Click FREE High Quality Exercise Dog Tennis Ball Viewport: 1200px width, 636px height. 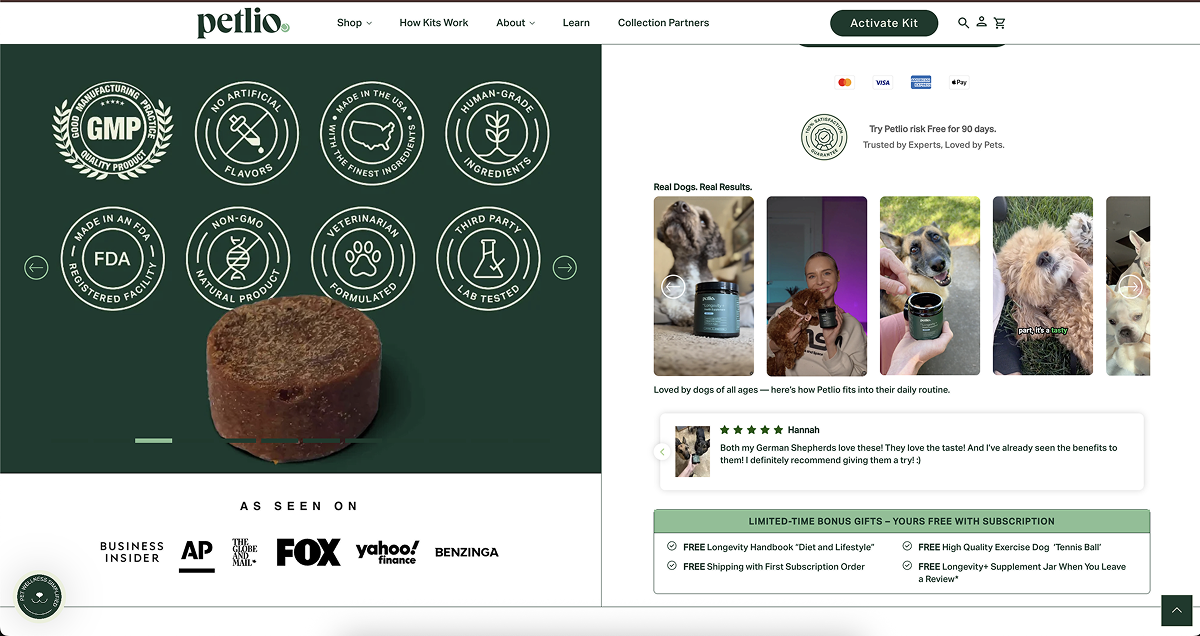pos(1011,547)
